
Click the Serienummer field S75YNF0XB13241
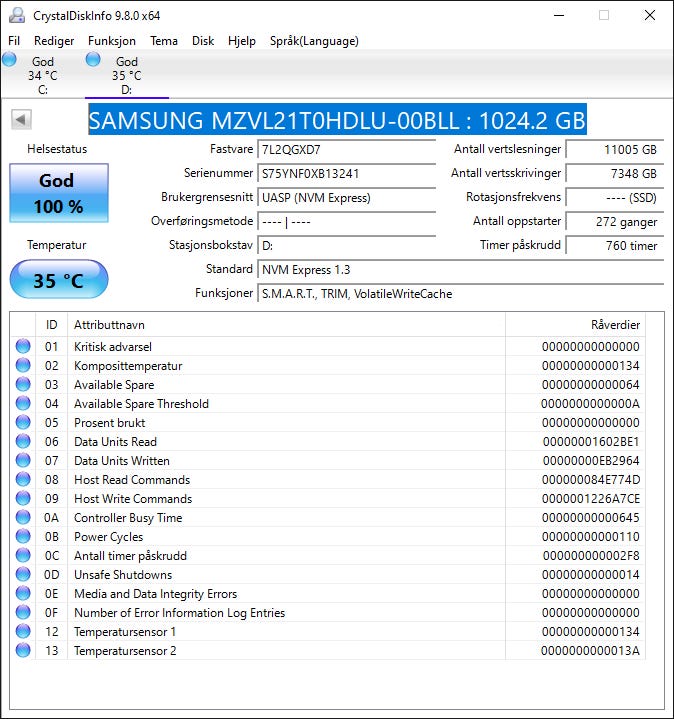[x=346, y=173]
